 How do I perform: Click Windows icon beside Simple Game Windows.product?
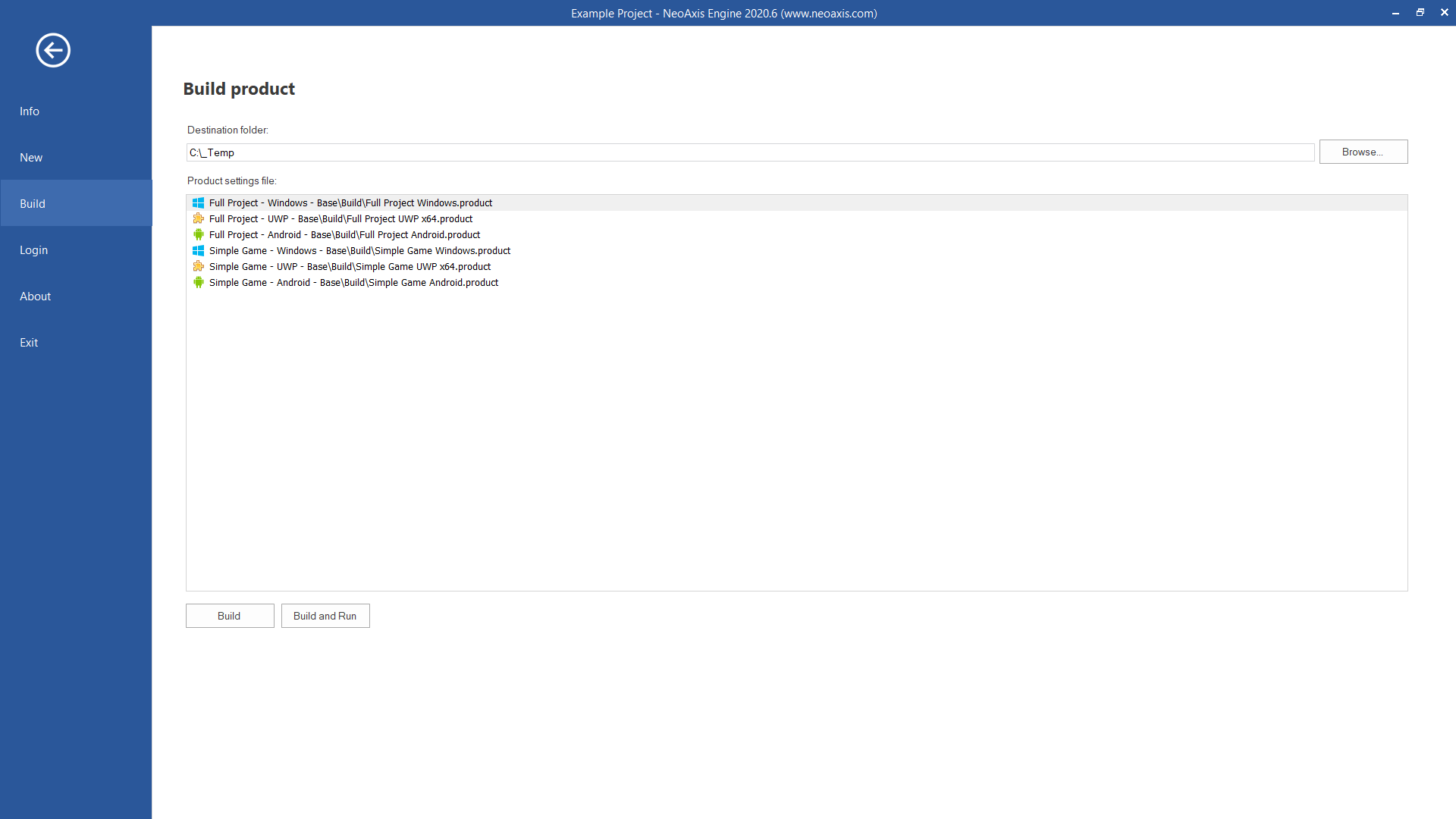point(198,251)
